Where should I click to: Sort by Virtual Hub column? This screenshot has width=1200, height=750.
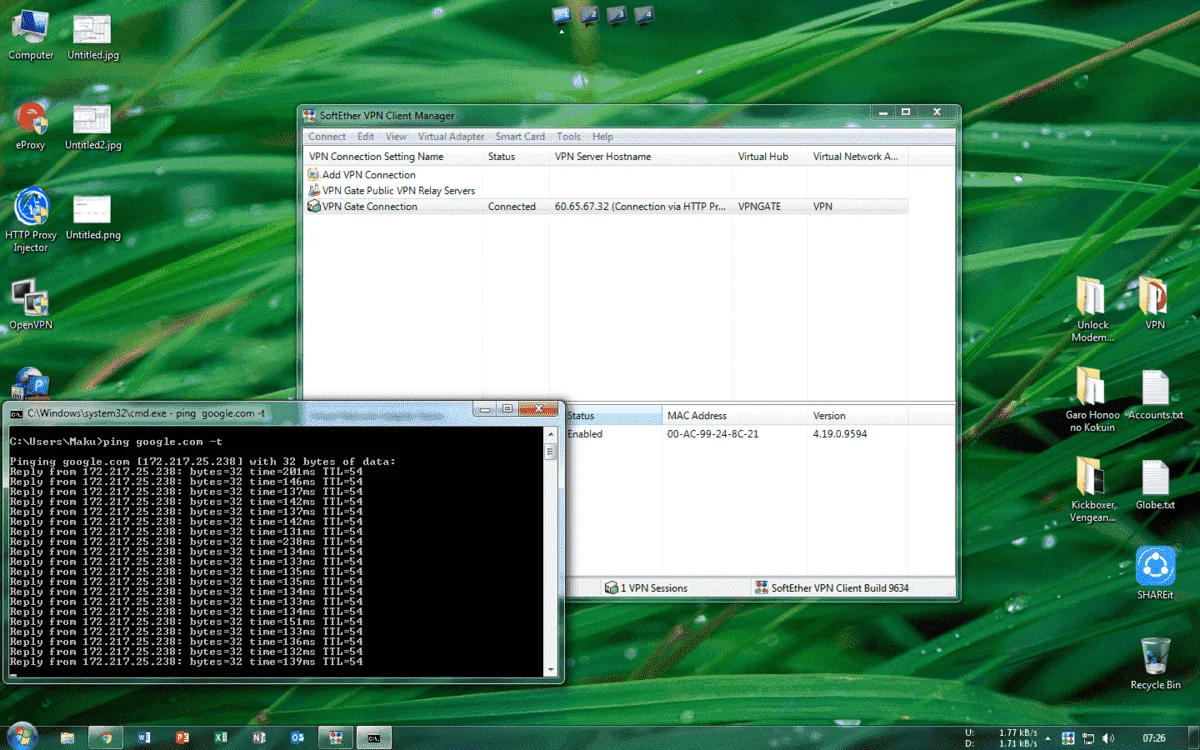pyautogui.click(x=770, y=156)
